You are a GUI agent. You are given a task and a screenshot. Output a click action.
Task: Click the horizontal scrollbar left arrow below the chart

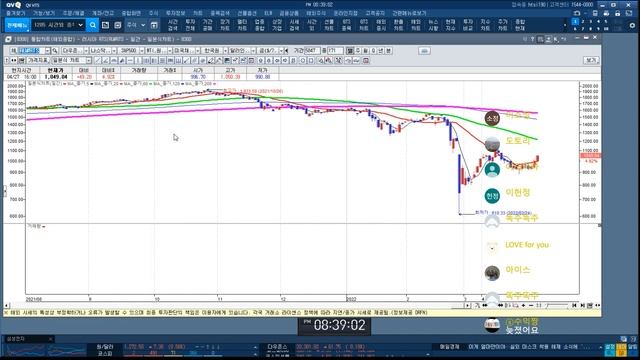pos(7,305)
